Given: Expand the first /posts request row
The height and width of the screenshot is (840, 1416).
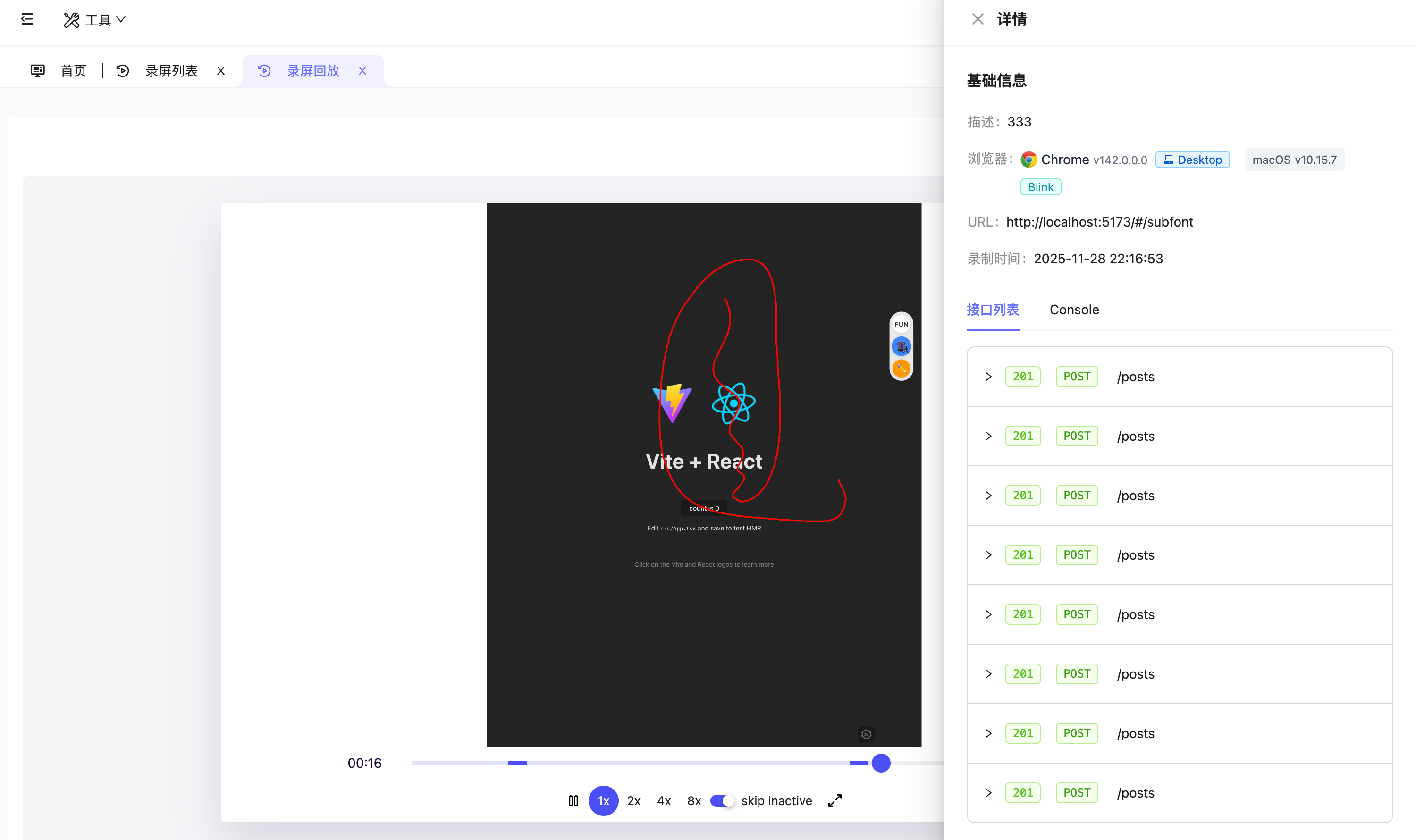Looking at the screenshot, I should (x=988, y=377).
